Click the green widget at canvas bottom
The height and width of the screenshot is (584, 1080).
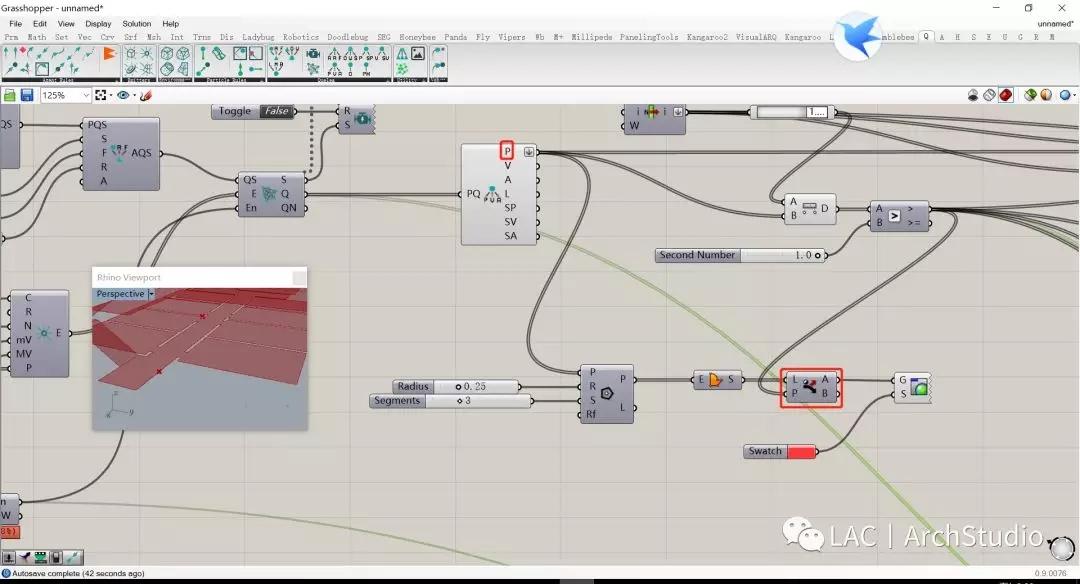pos(41,557)
